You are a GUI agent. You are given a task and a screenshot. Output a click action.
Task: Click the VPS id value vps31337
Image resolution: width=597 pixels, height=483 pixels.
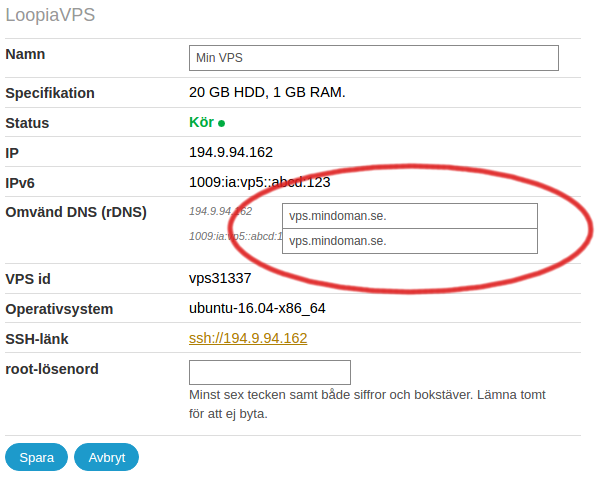220,278
